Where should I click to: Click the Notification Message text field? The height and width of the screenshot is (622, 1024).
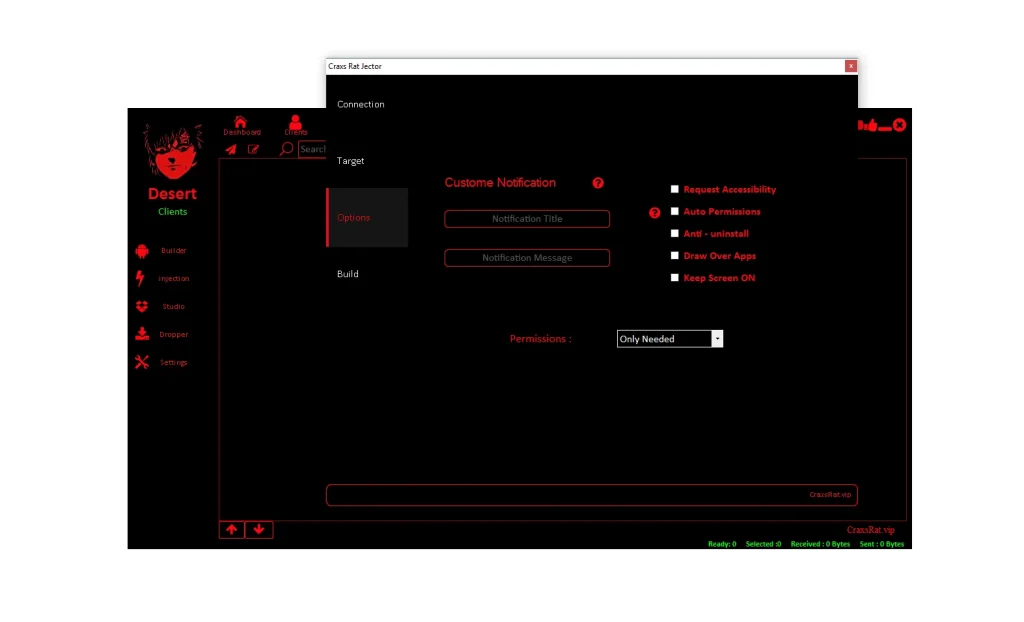point(527,258)
